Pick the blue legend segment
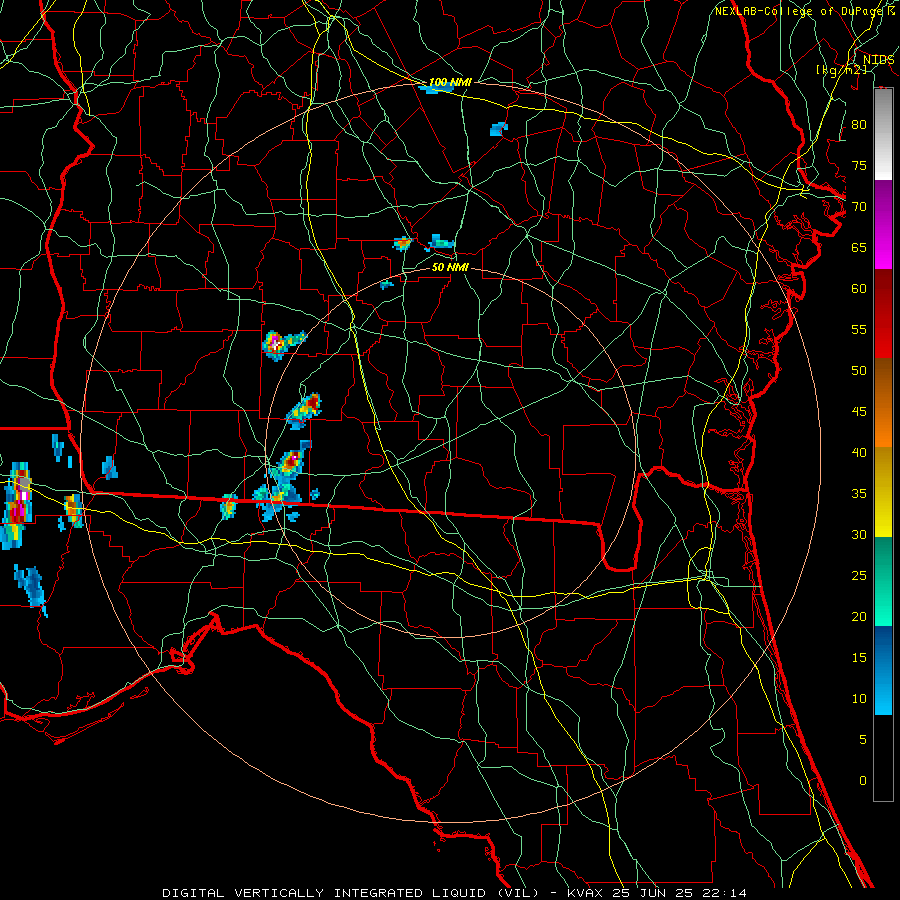The width and height of the screenshot is (900, 900). pos(883,670)
